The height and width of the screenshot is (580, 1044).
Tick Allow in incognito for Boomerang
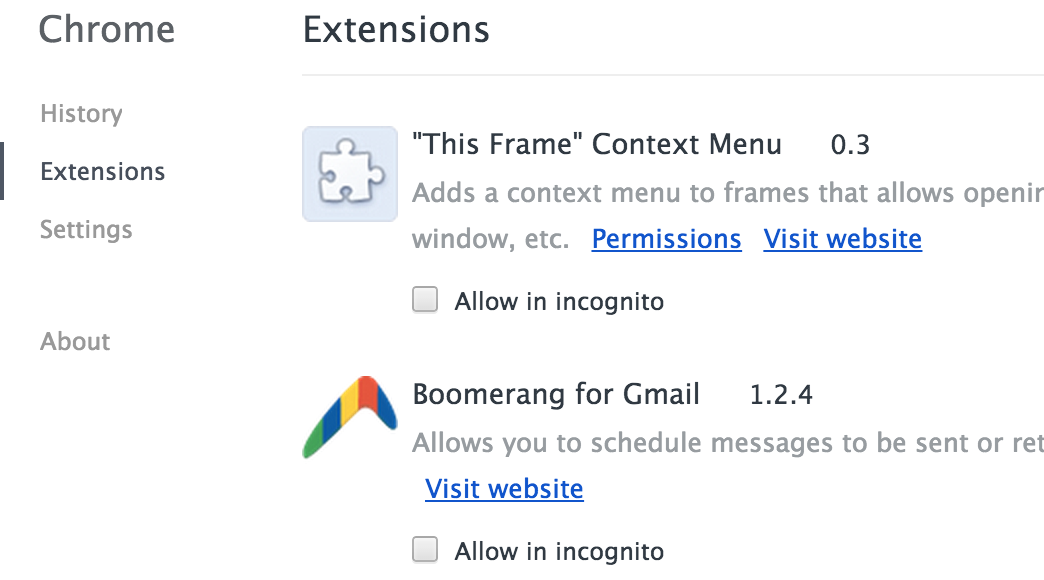[425, 550]
